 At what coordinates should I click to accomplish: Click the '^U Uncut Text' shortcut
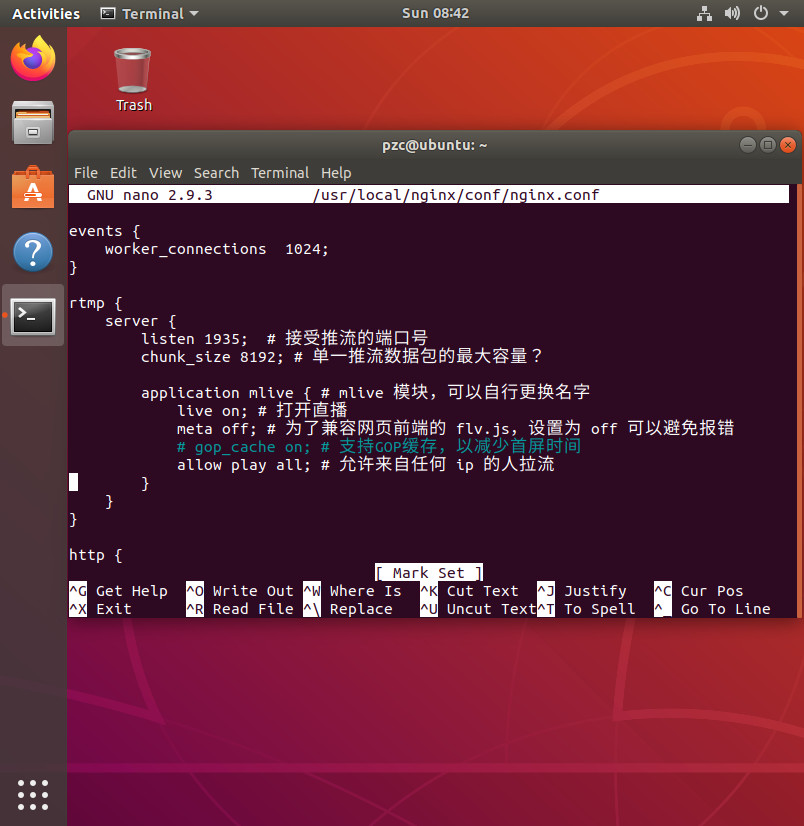(x=478, y=609)
